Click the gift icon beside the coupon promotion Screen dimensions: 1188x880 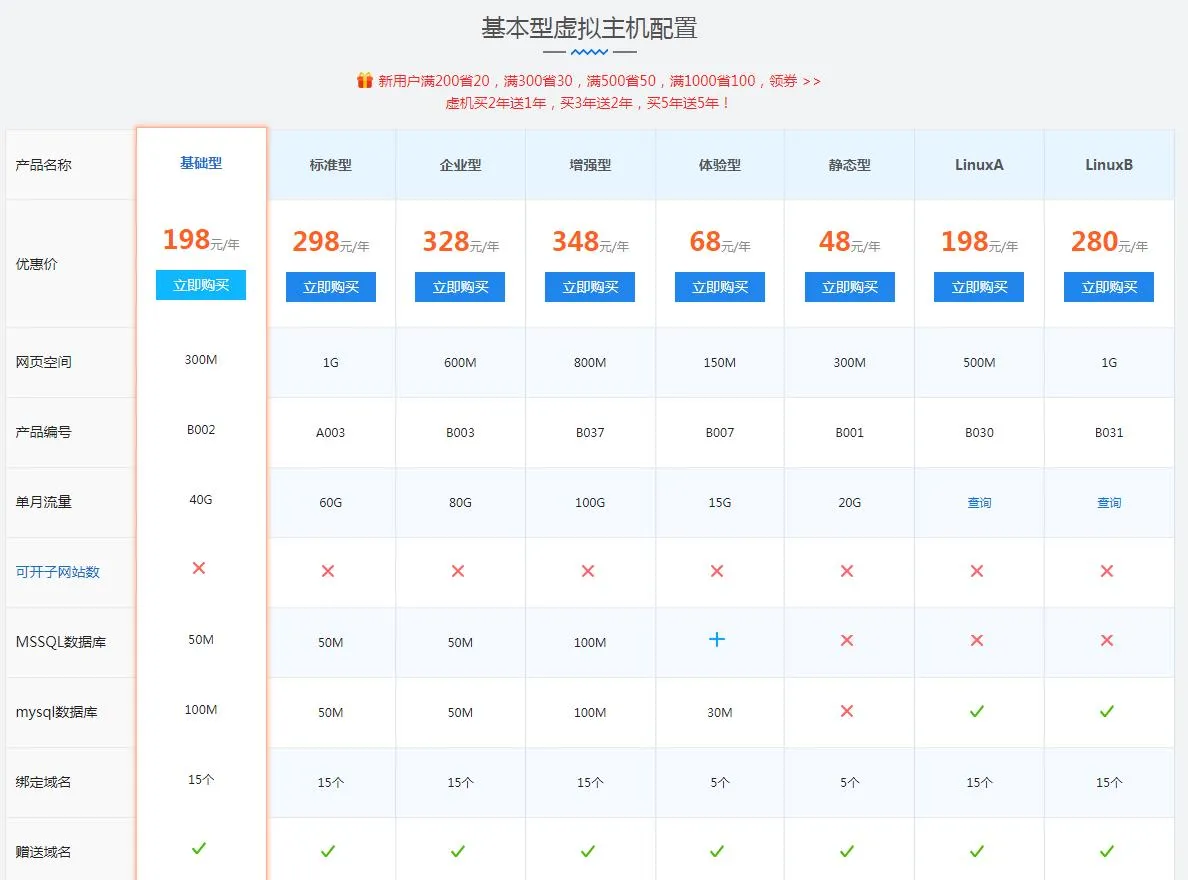365,80
